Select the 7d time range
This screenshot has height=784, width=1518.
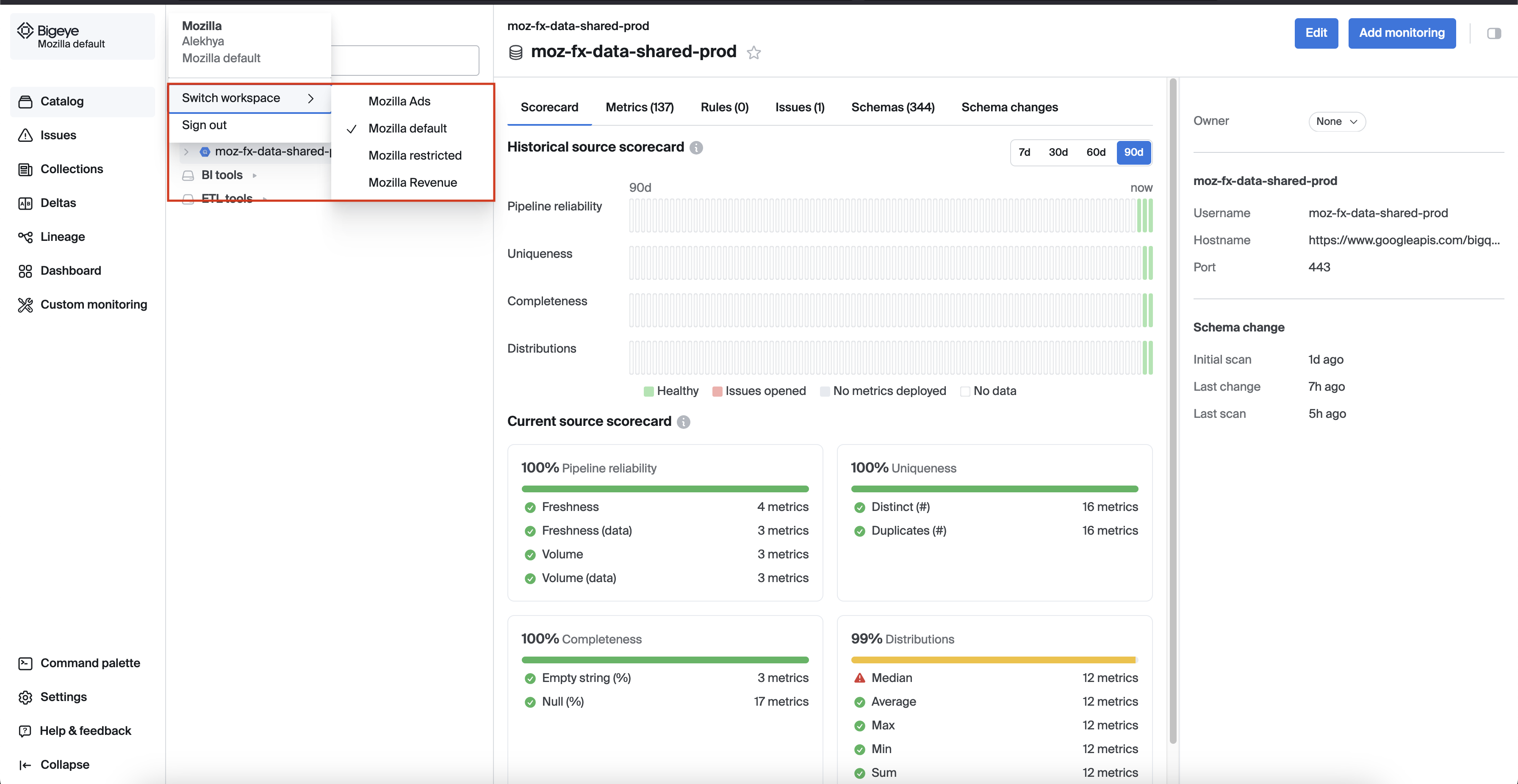pyautogui.click(x=1024, y=152)
